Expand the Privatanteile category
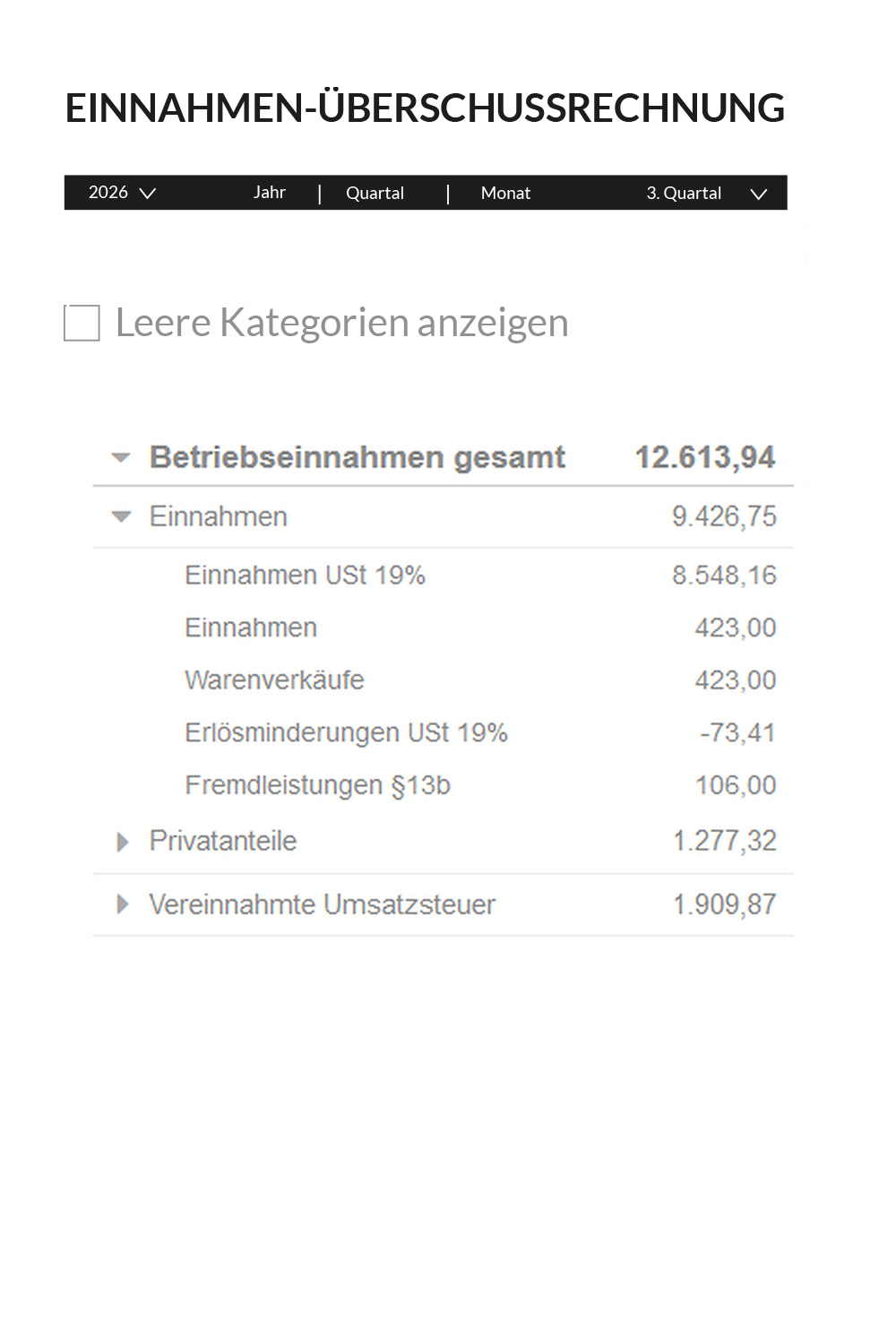The width and height of the screenshot is (896, 1341). (123, 842)
